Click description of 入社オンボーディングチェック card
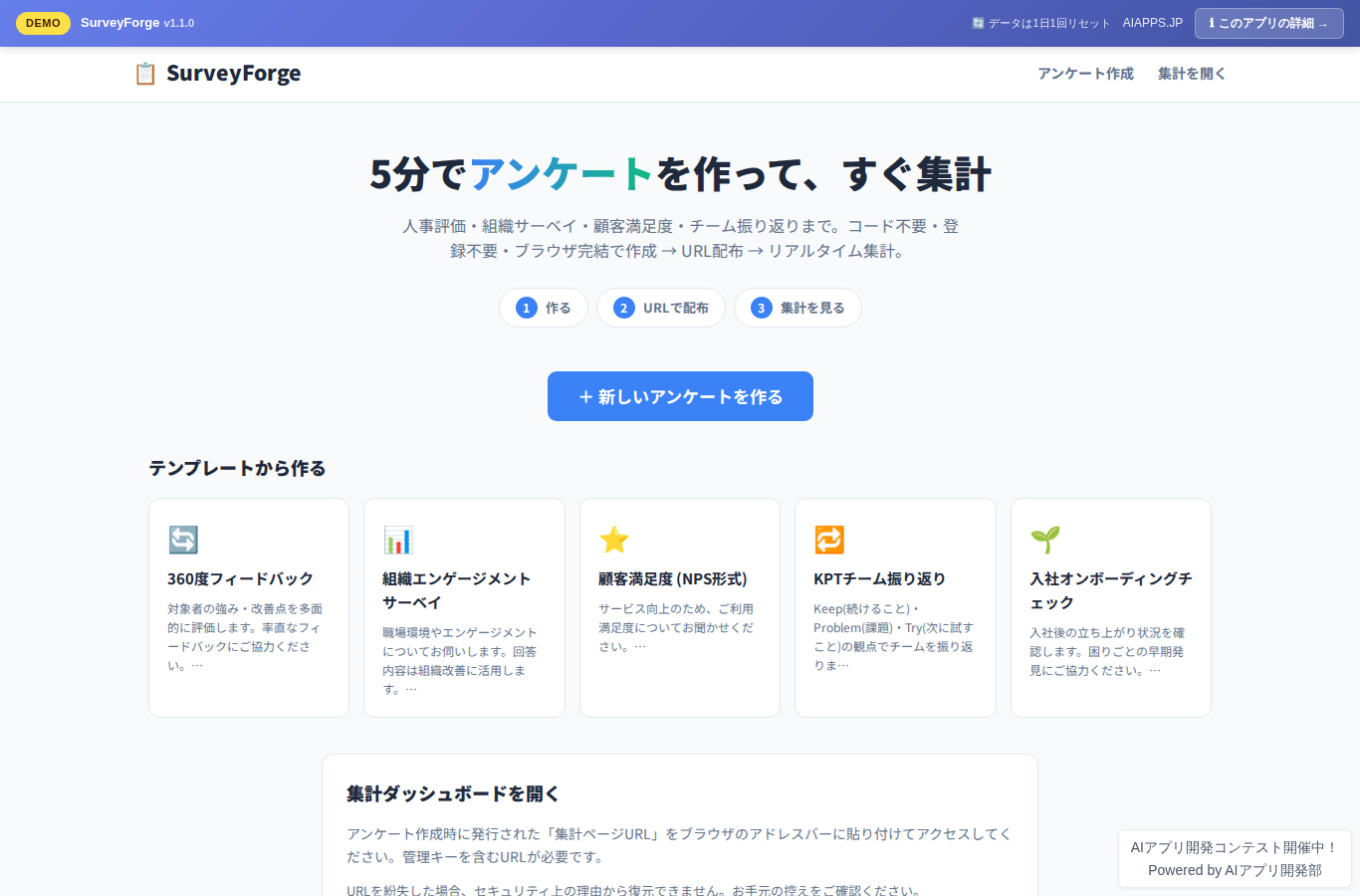Viewport: 1360px width, 896px height. pos(1107,651)
